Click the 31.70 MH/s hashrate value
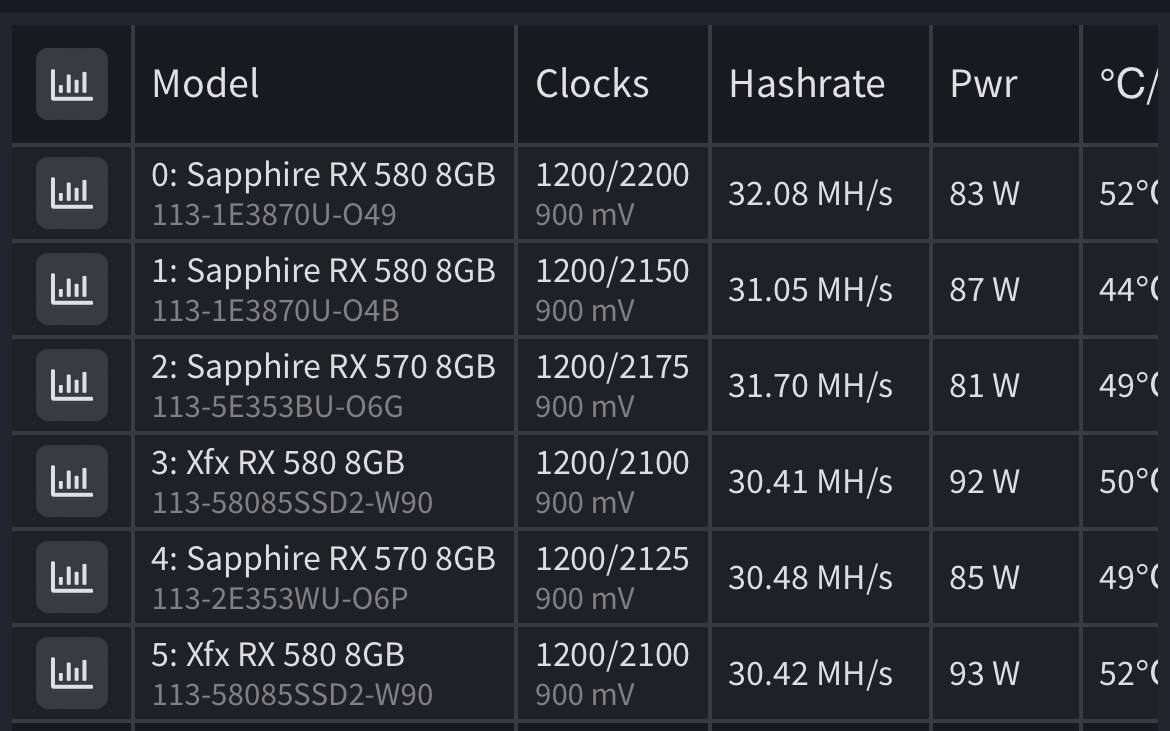Screen dimensions: 1170x731 (x=810, y=386)
